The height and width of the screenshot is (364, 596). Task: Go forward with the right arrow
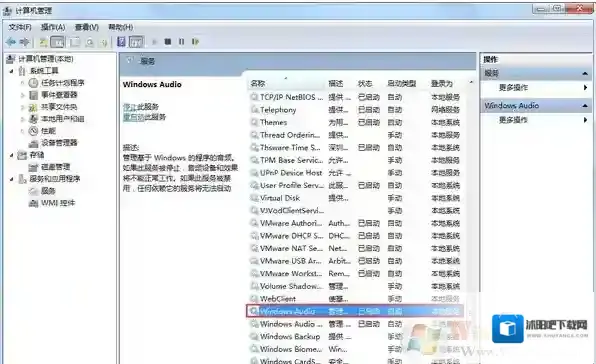(x=24, y=42)
